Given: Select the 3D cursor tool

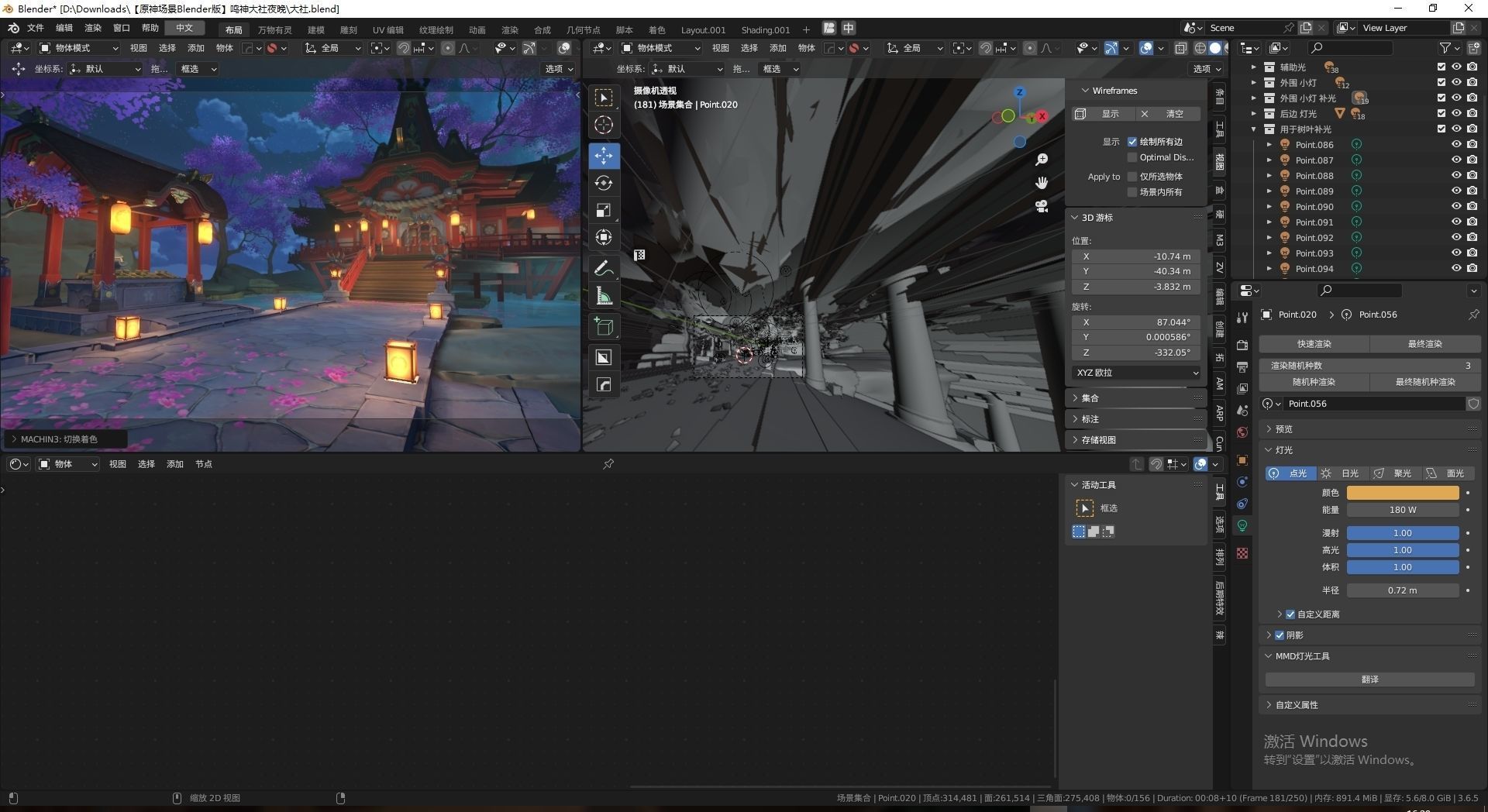Looking at the screenshot, I should [x=604, y=125].
